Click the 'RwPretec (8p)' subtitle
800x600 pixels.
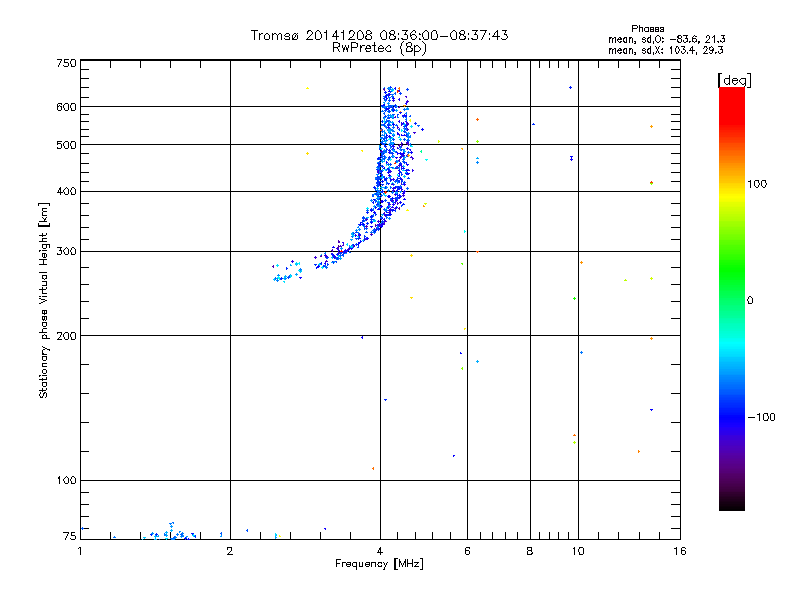(x=379, y=48)
